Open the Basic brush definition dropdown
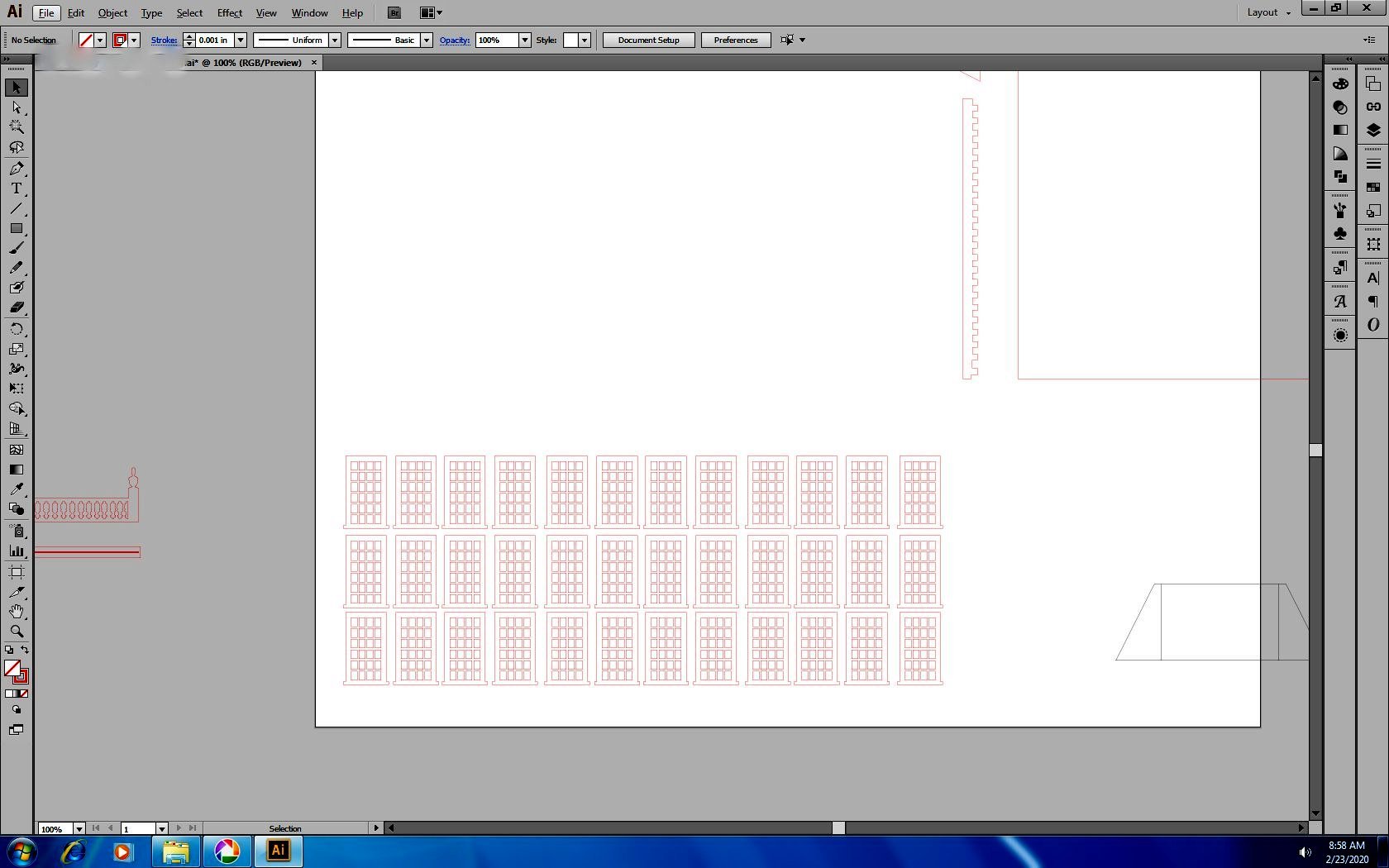This screenshot has height=868, width=1389. [427, 40]
